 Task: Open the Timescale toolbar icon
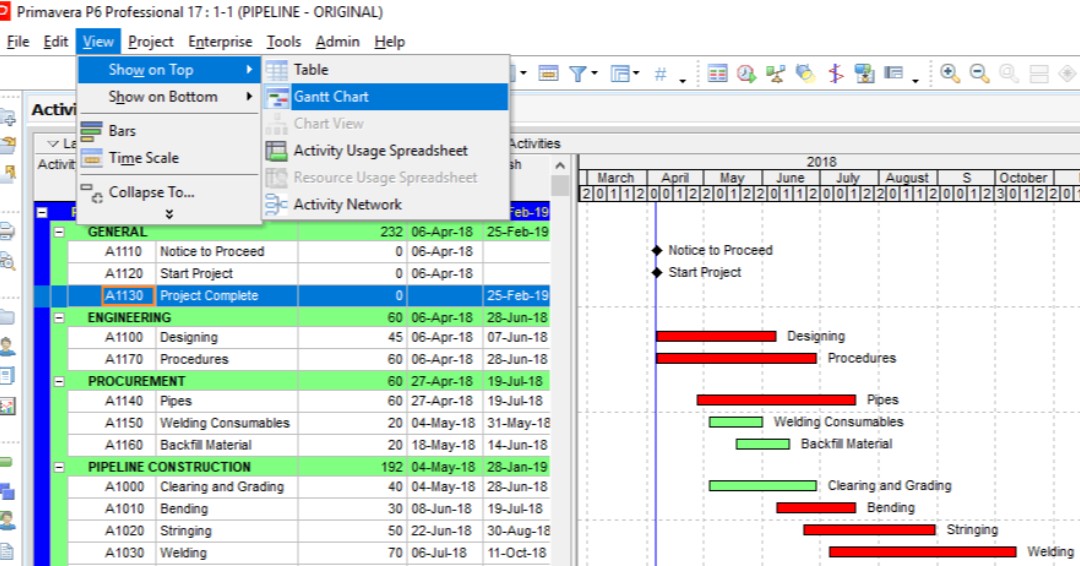(x=548, y=73)
